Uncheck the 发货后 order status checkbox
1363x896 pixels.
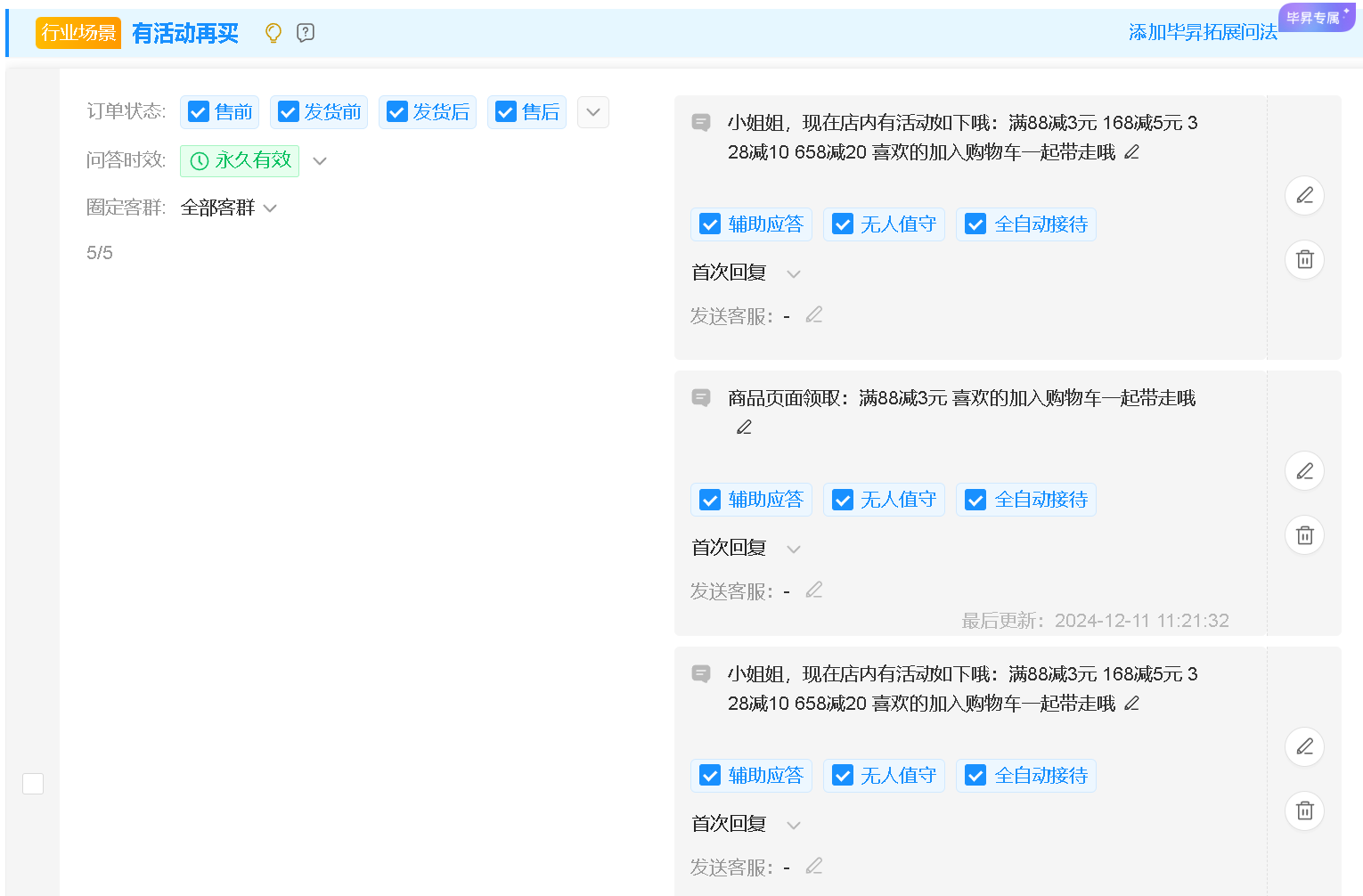point(396,112)
